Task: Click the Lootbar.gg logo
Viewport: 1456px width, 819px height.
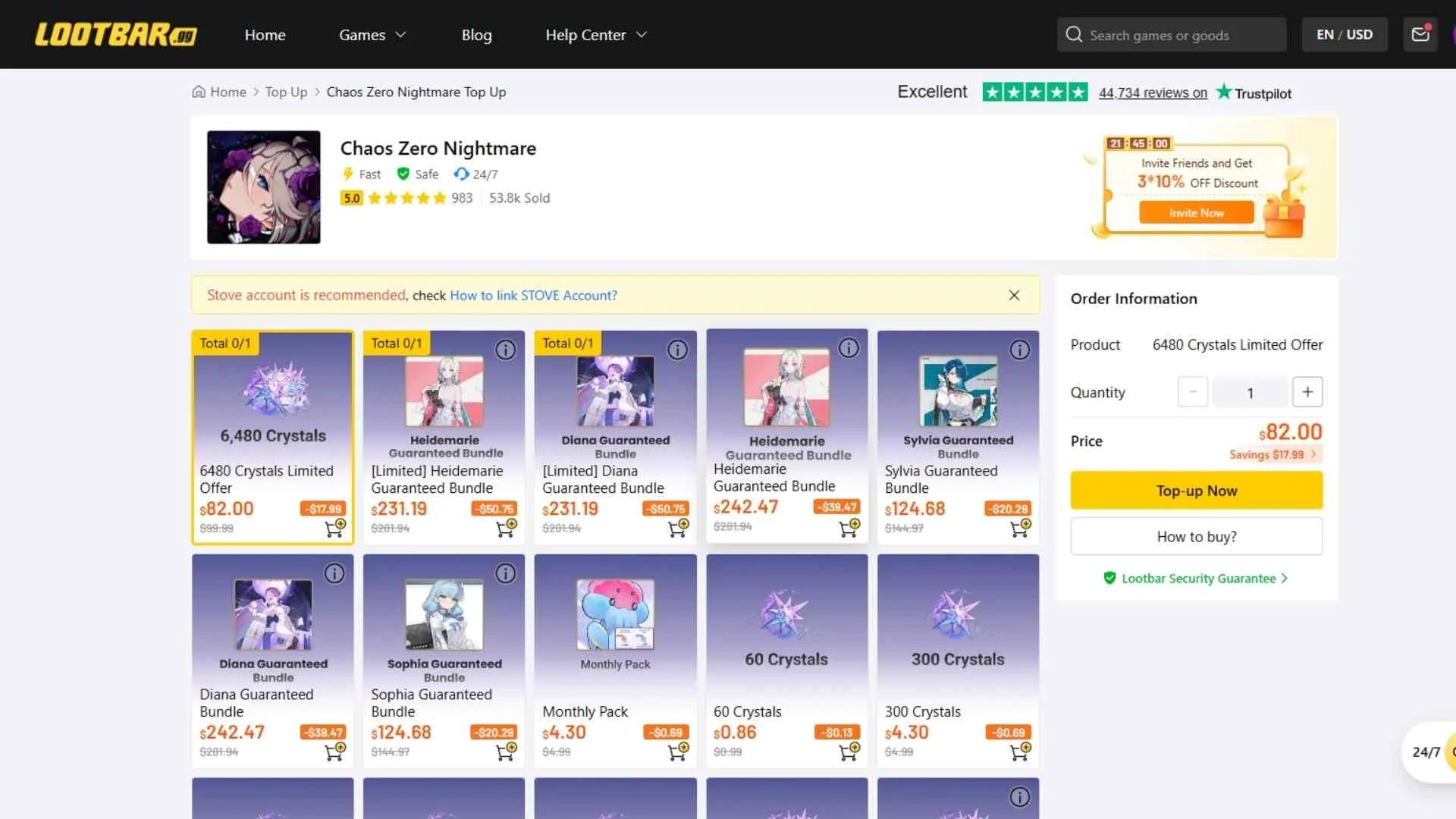Action: tap(116, 35)
